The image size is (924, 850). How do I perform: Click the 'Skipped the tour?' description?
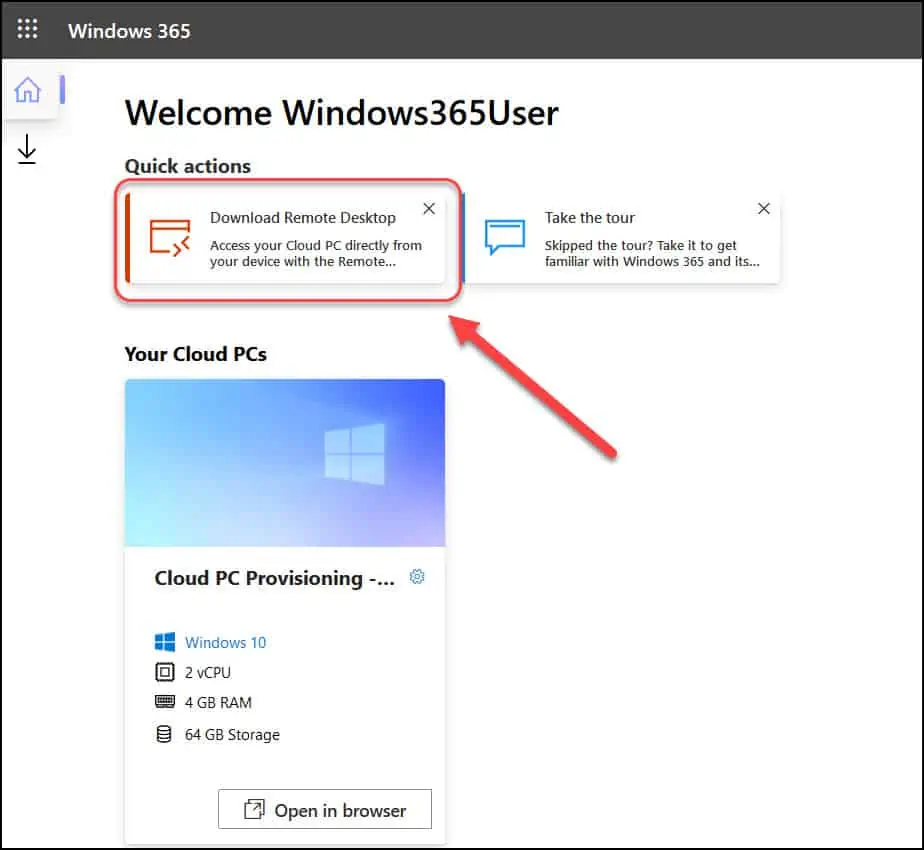pos(652,253)
